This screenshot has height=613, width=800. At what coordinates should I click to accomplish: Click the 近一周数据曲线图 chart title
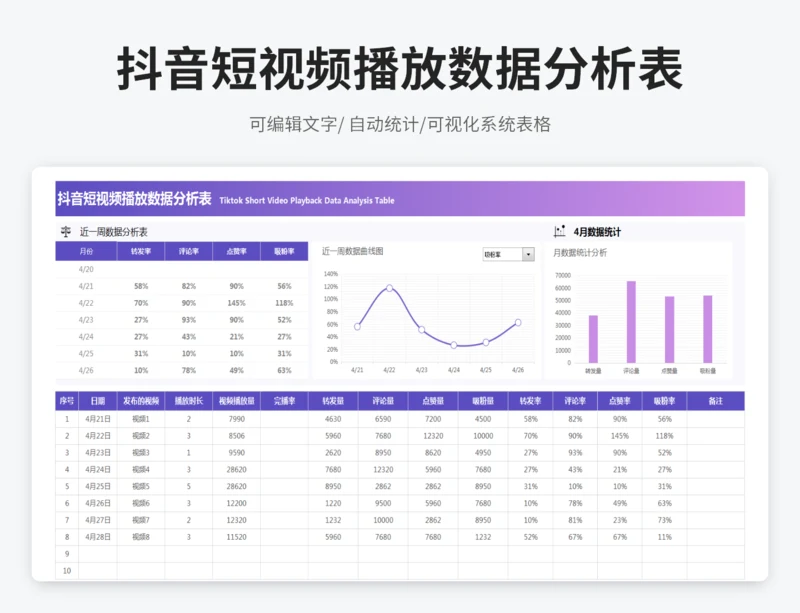pos(353,251)
